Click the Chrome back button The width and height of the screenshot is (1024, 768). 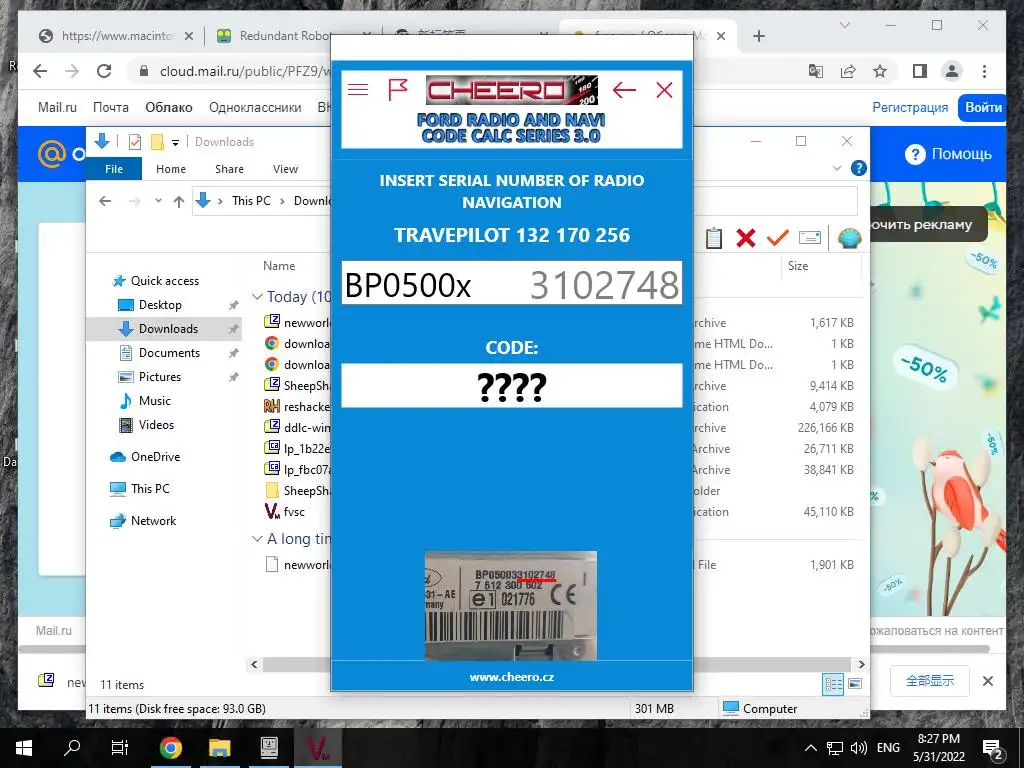(40, 71)
